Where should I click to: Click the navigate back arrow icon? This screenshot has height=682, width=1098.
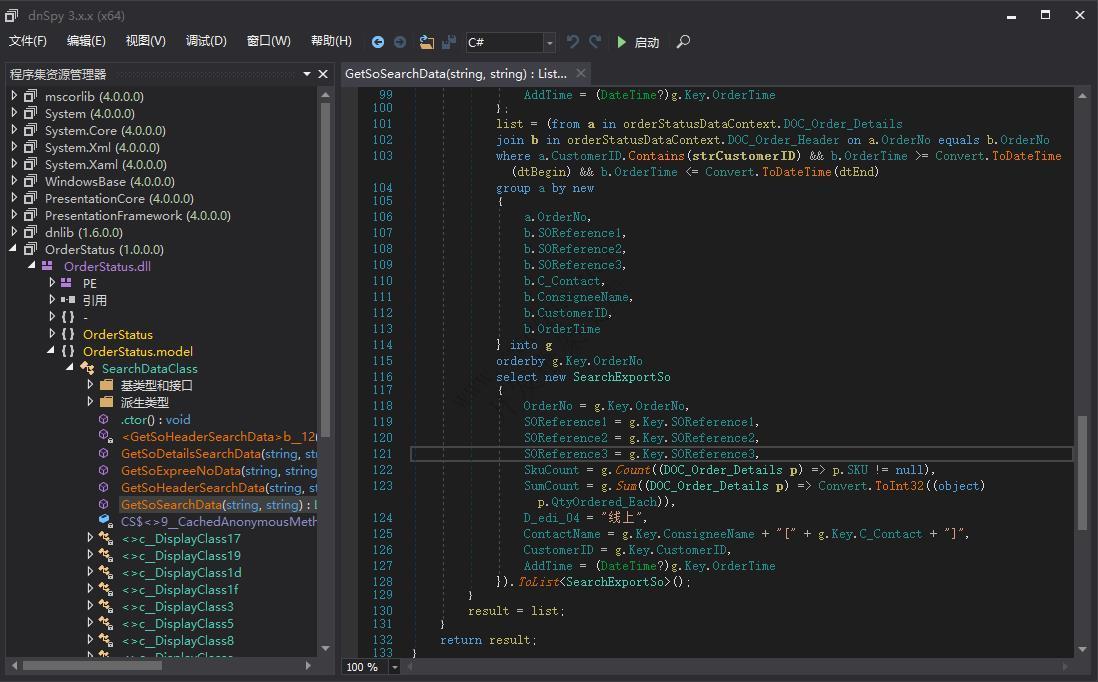tap(377, 42)
